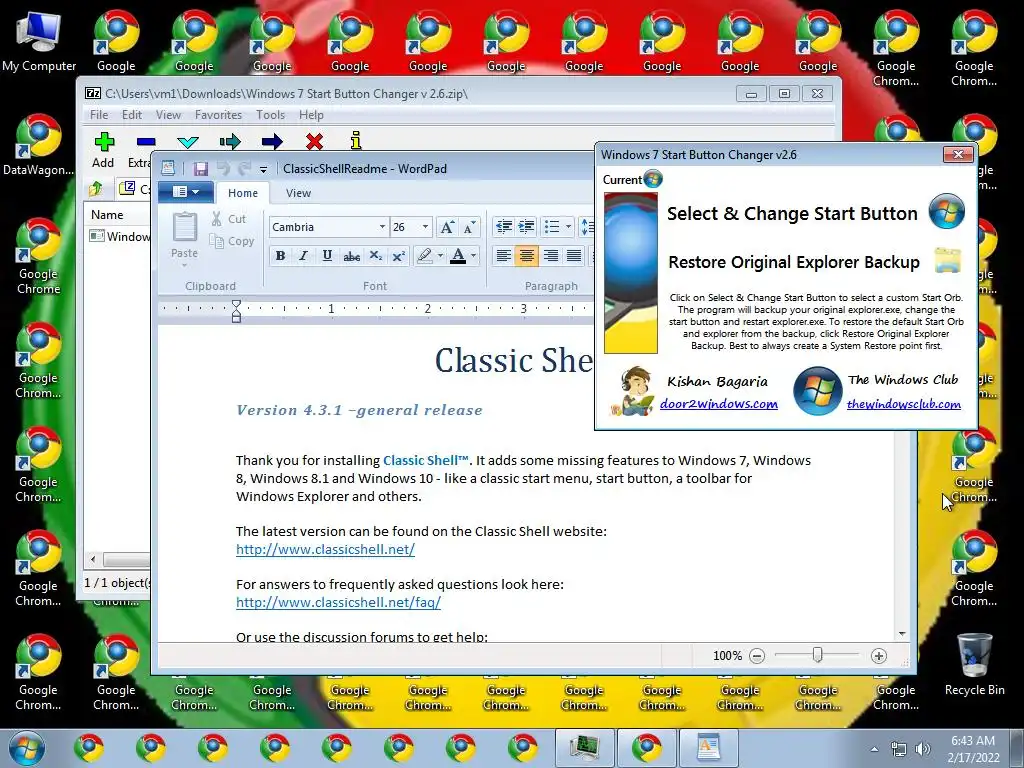The height and width of the screenshot is (768, 1024).
Task: Select the My Computer desktop icon
Action: tap(39, 40)
